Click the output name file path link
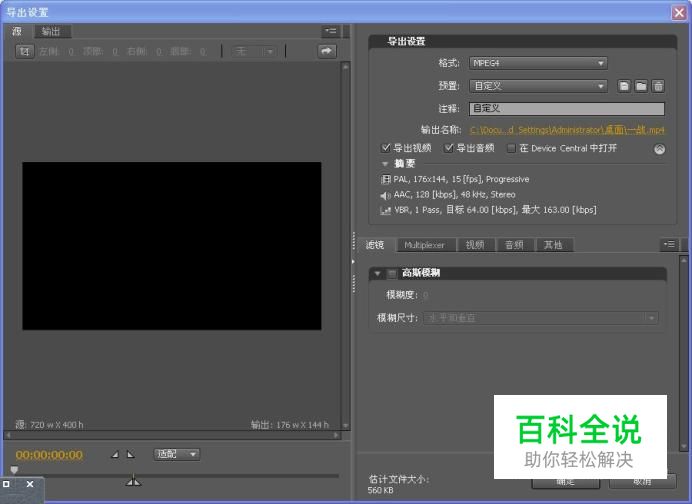Viewport: 692px width, 504px height. coord(567,130)
